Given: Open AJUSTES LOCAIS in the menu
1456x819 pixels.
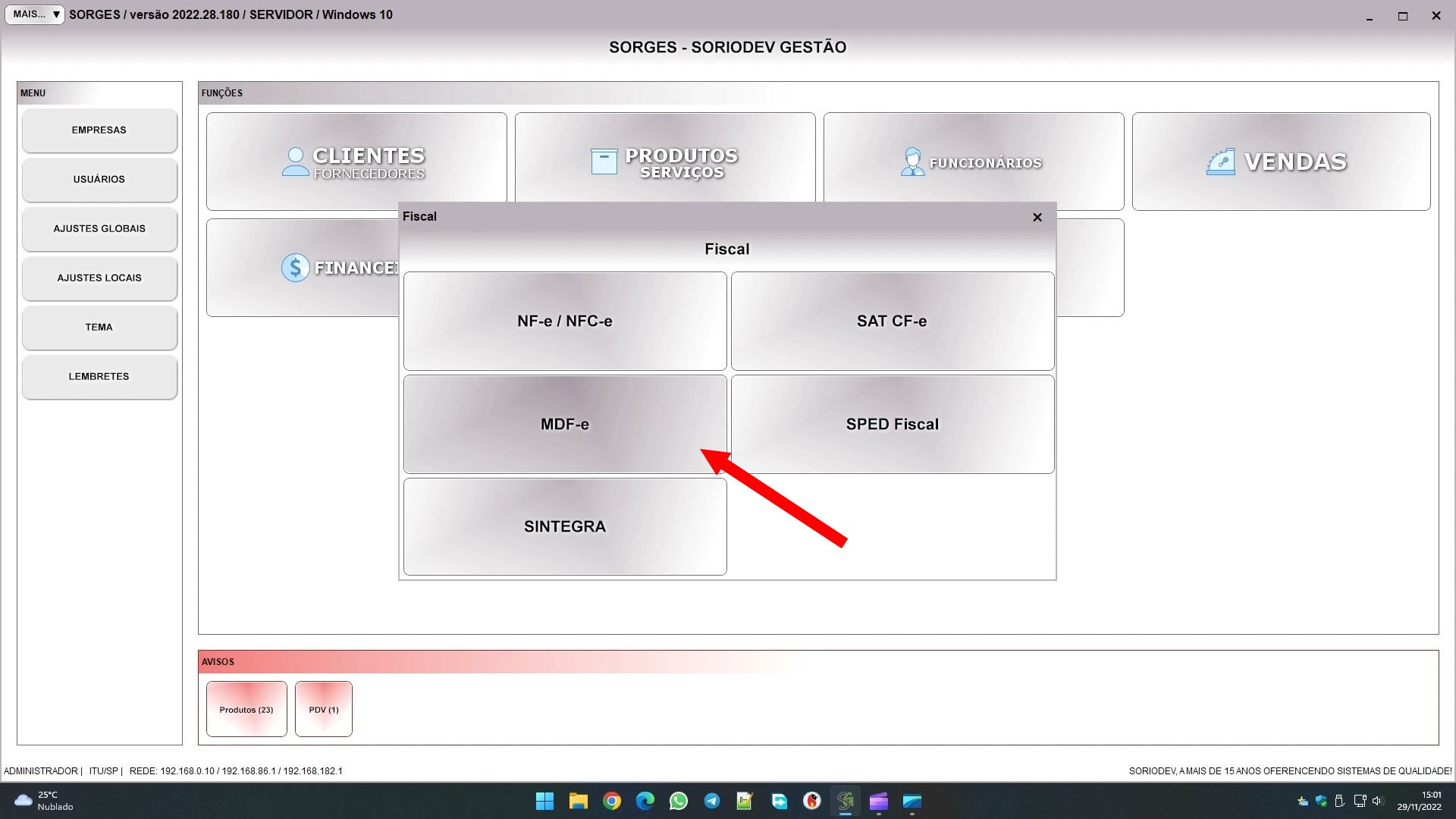Looking at the screenshot, I should pyautogui.click(x=99, y=278).
